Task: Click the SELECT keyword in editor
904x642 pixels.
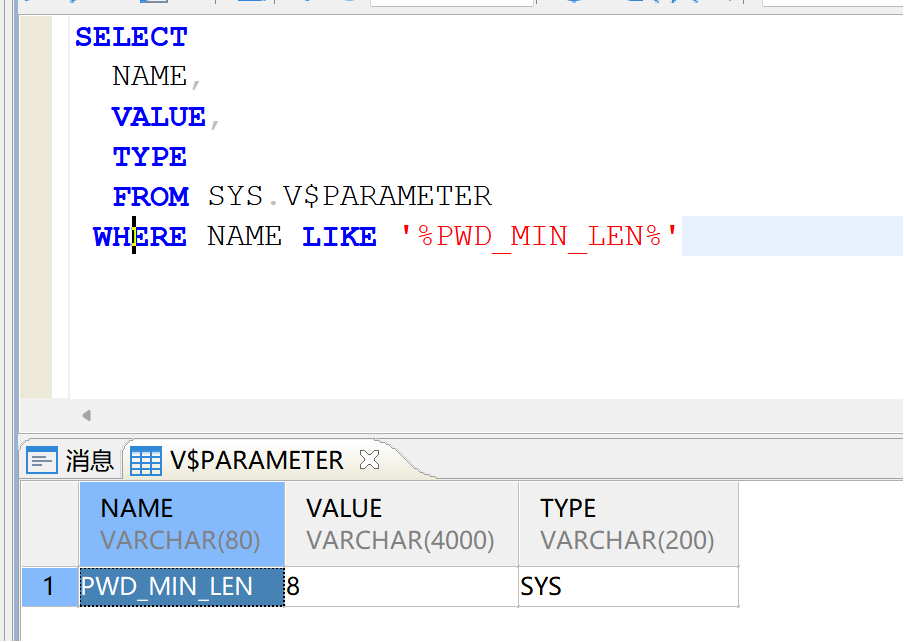Action: (x=131, y=37)
